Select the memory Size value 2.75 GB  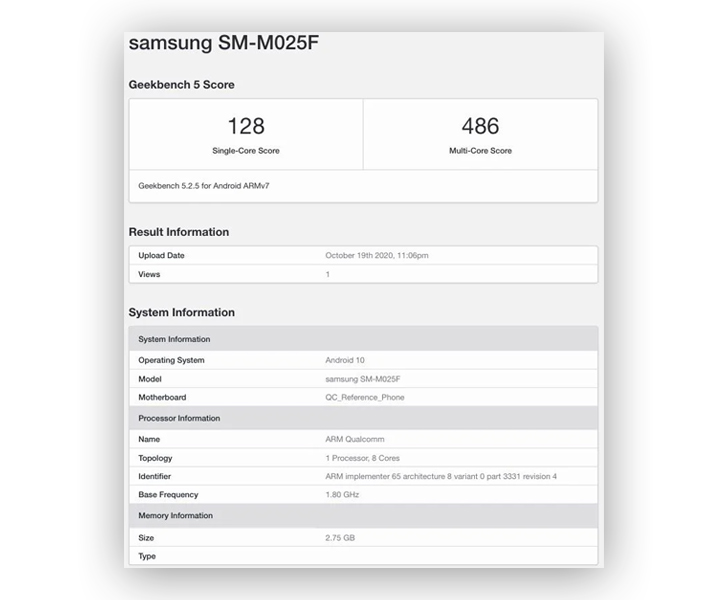[x=340, y=538]
